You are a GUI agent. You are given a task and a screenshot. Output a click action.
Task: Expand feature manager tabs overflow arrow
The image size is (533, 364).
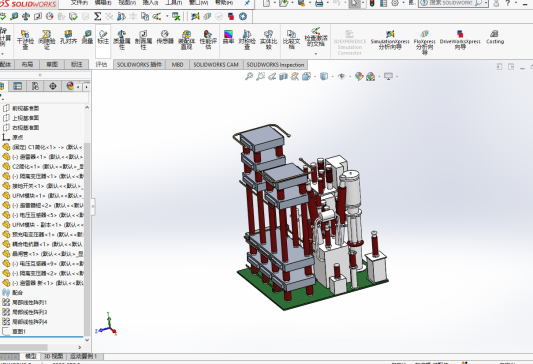(x=86, y=87)
